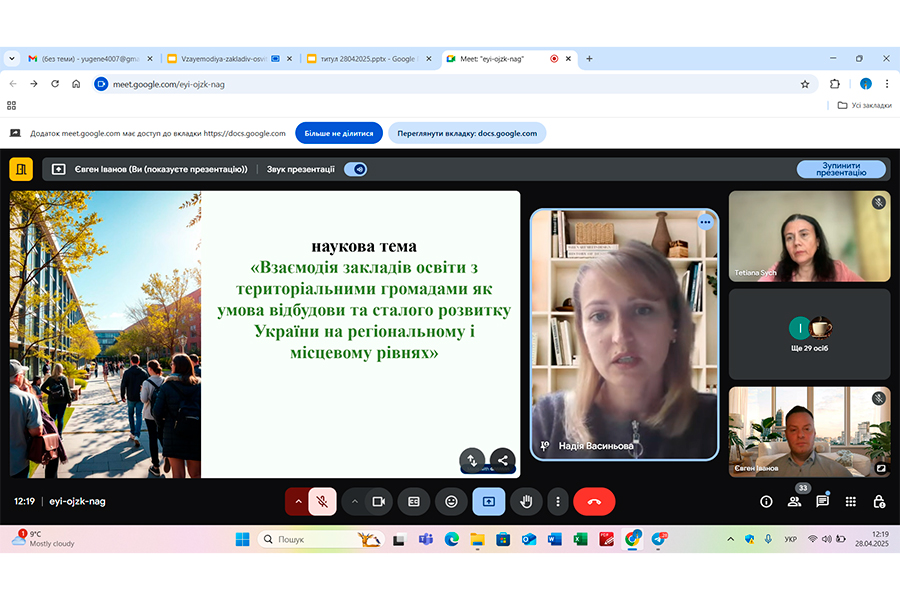Toggle the camera button
This screenshot has height=600, width=900.
[379, 501]
